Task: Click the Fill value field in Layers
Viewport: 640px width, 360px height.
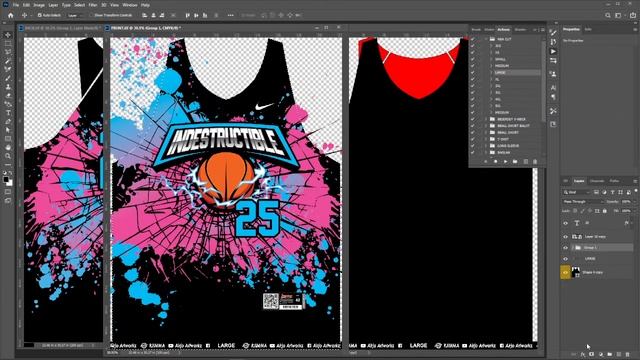Action: pyautogui.click(x=626, y=211)
